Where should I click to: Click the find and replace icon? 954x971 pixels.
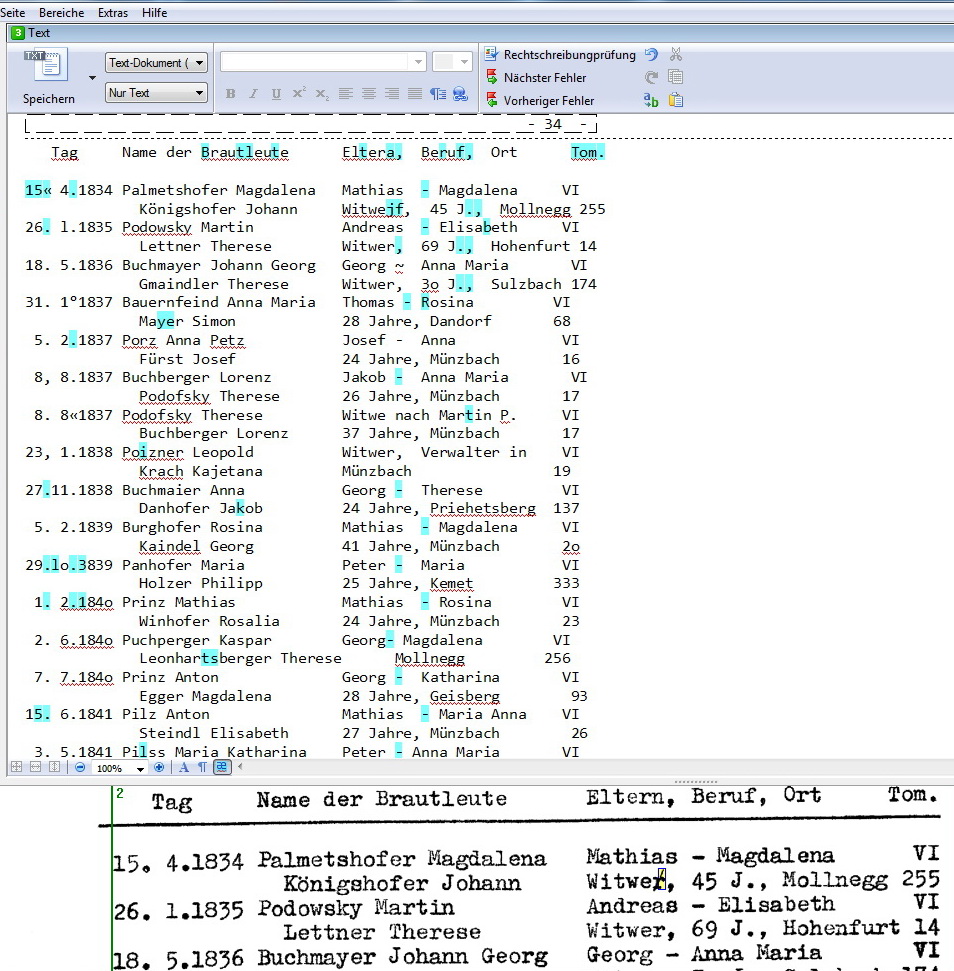click(x=651, y=100)
